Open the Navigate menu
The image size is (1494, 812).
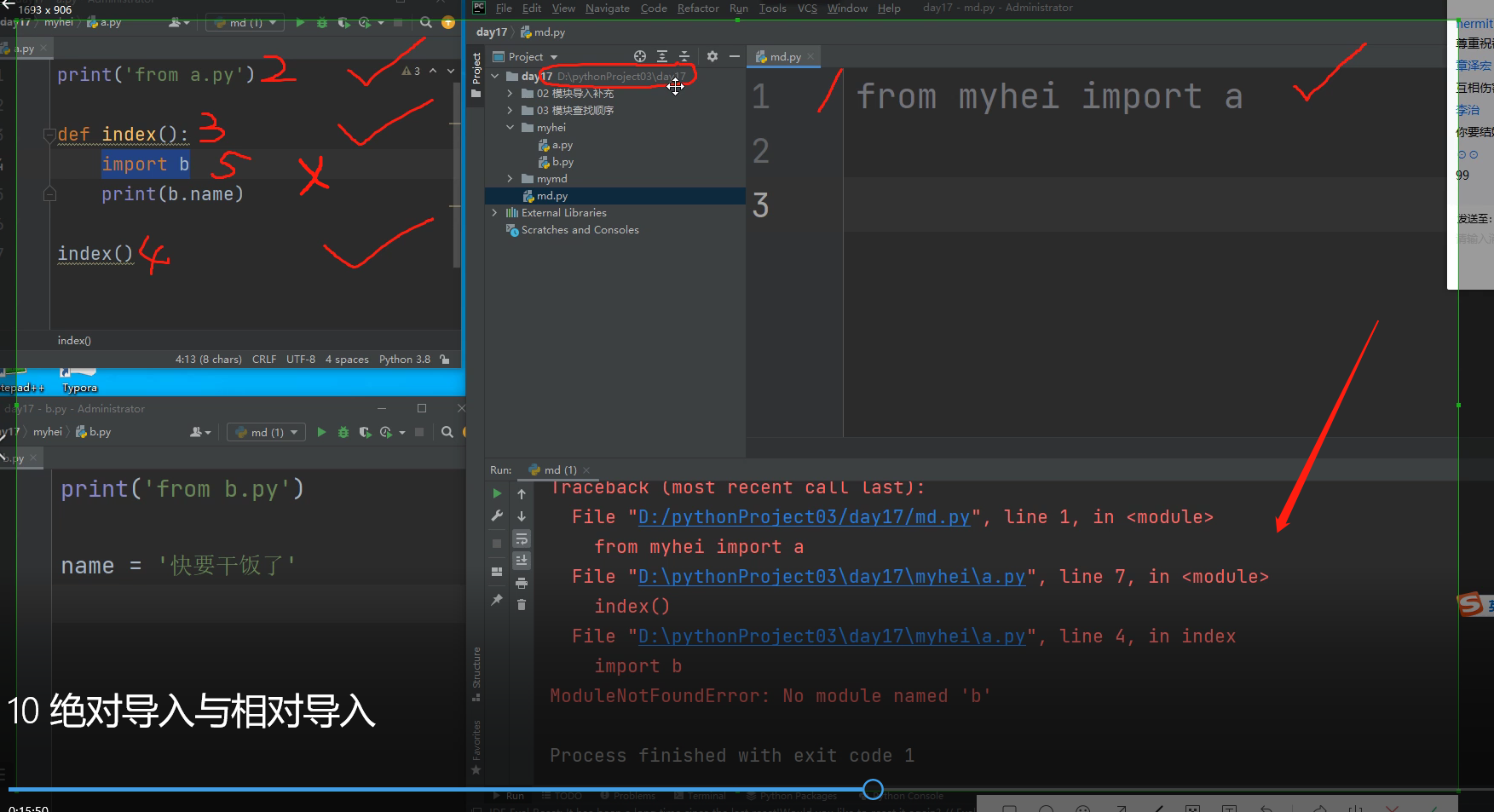608,8
